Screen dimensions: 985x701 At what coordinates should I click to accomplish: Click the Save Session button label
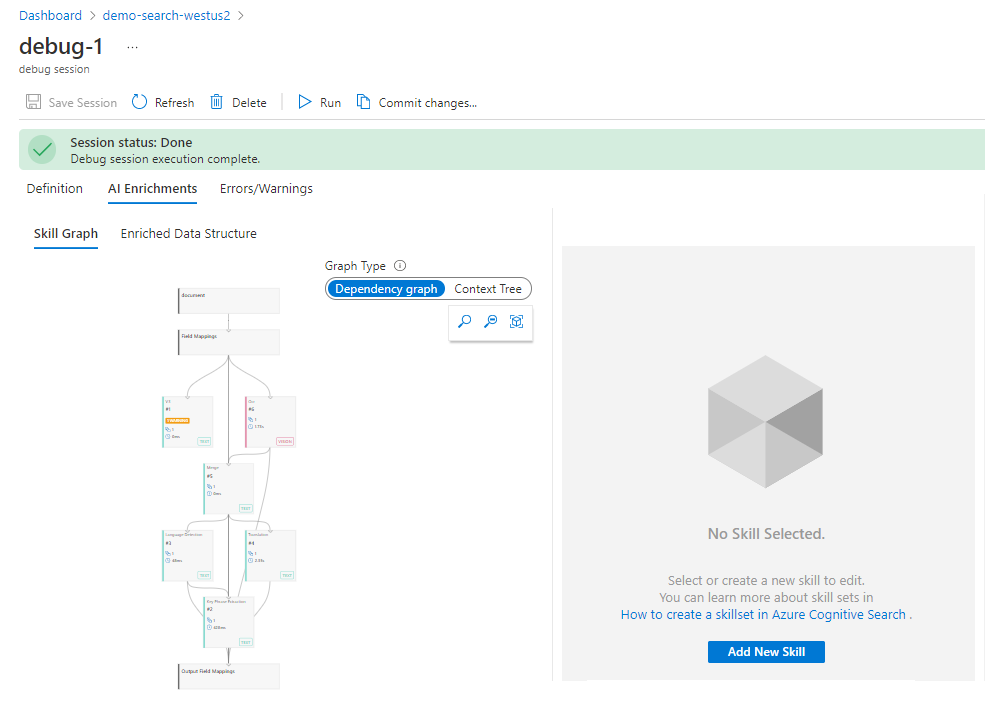tap(83, 102)
